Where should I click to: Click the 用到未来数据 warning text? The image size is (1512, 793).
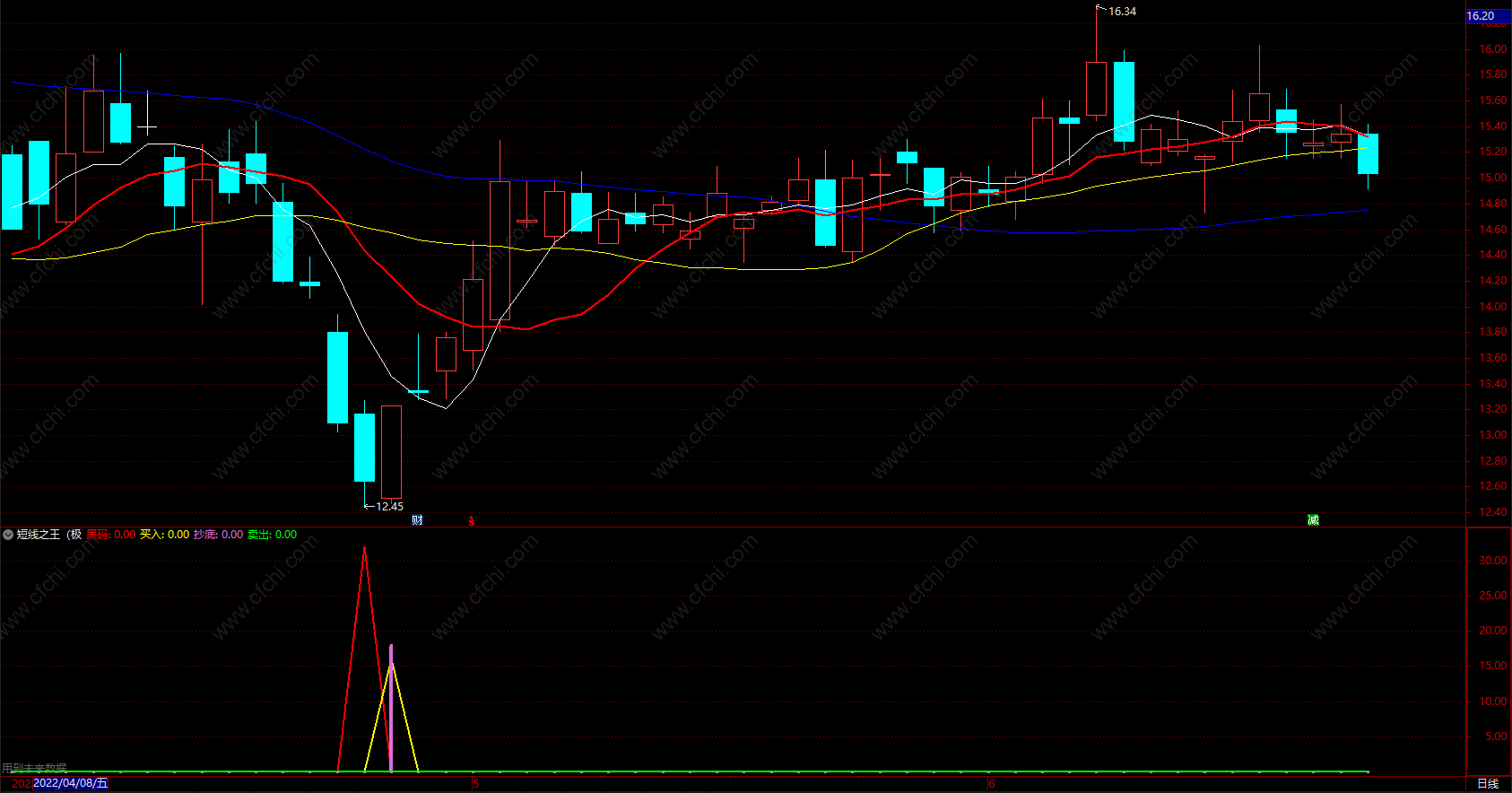pos(34,768)
